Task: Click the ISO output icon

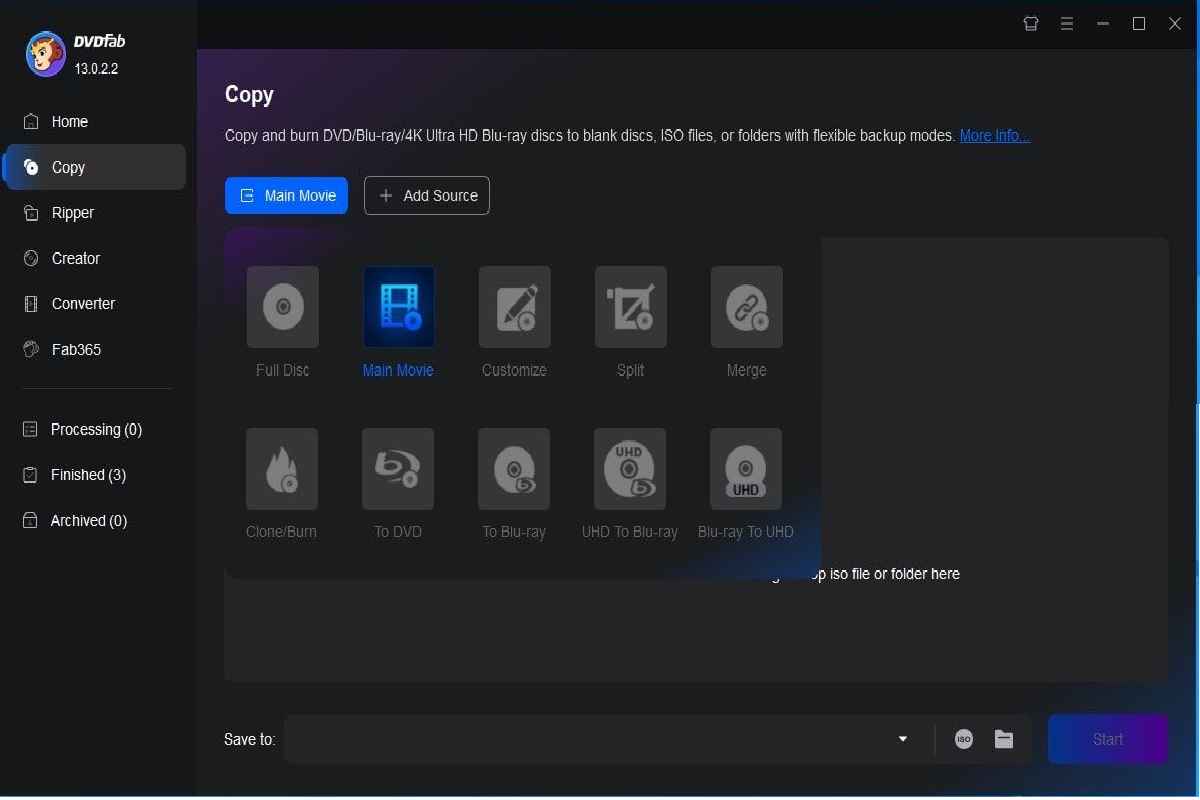Action: click(963, 739)
